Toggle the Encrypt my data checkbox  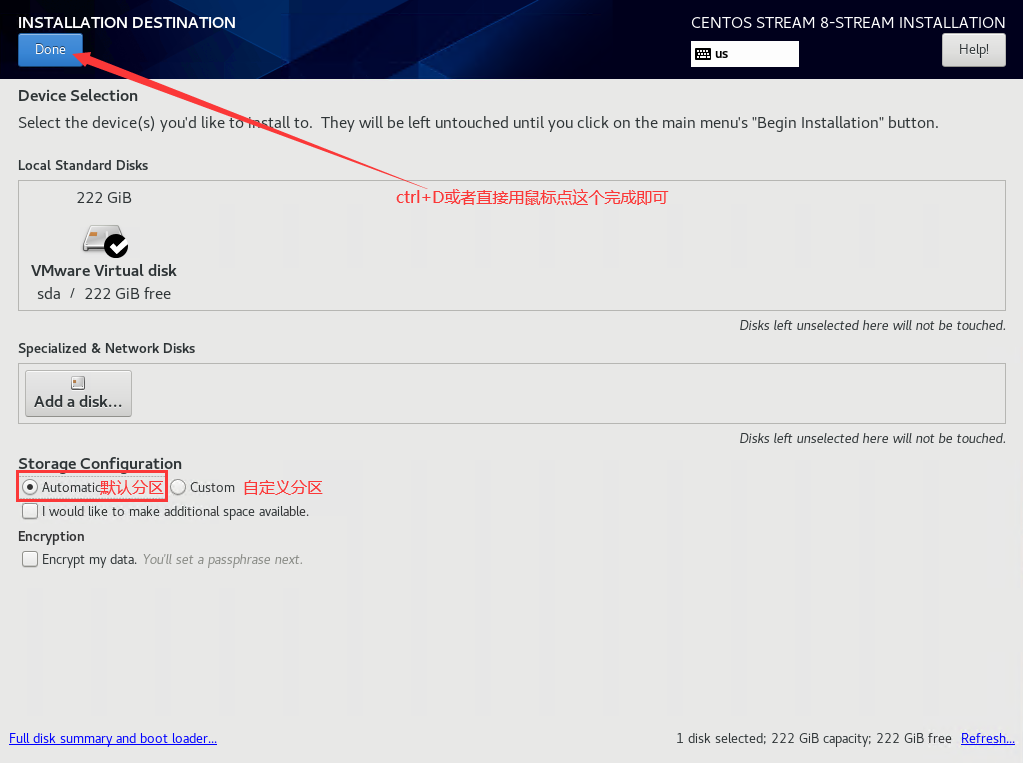click(x=30, y=559)
